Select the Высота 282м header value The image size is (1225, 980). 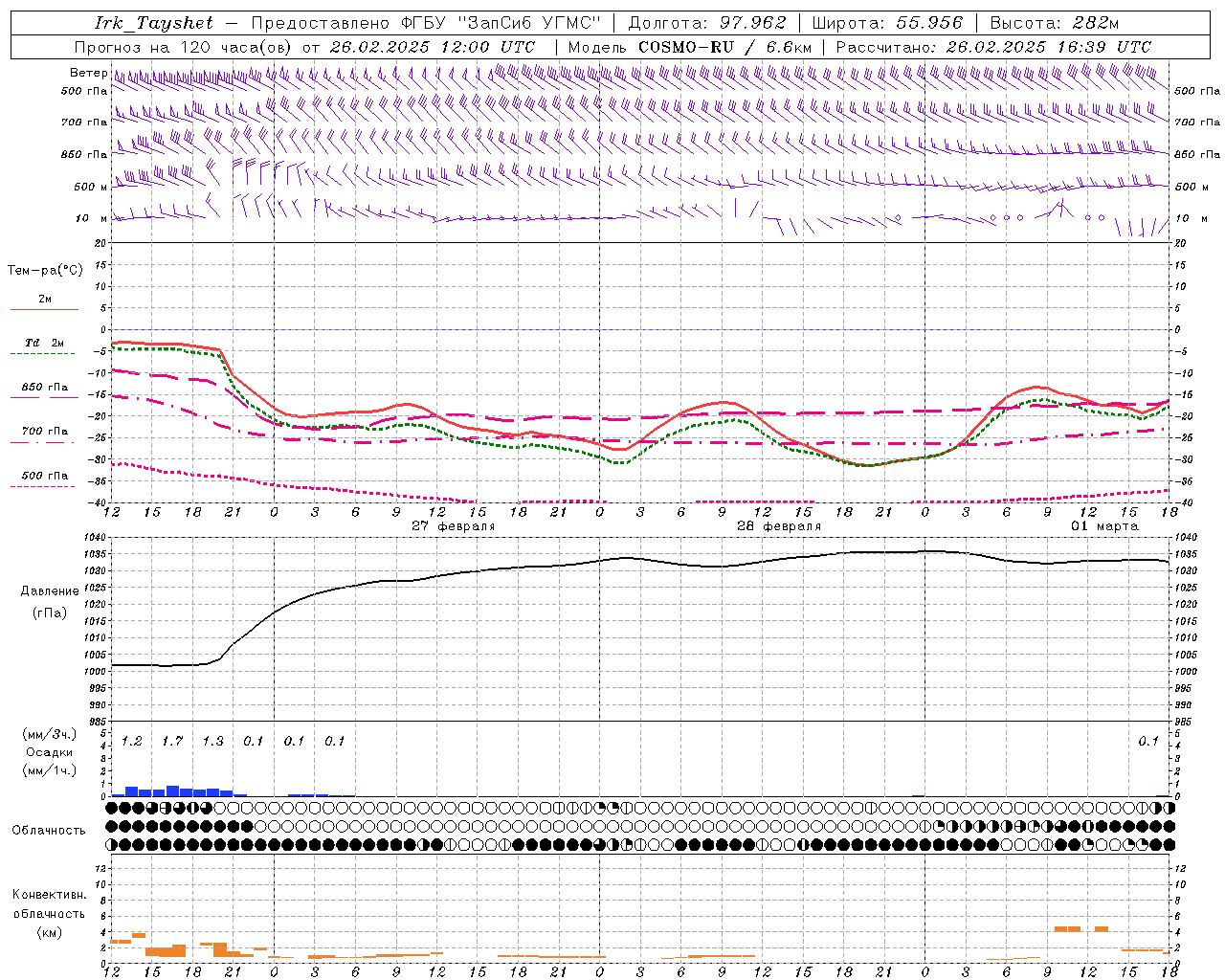(x=1054, y=23)
